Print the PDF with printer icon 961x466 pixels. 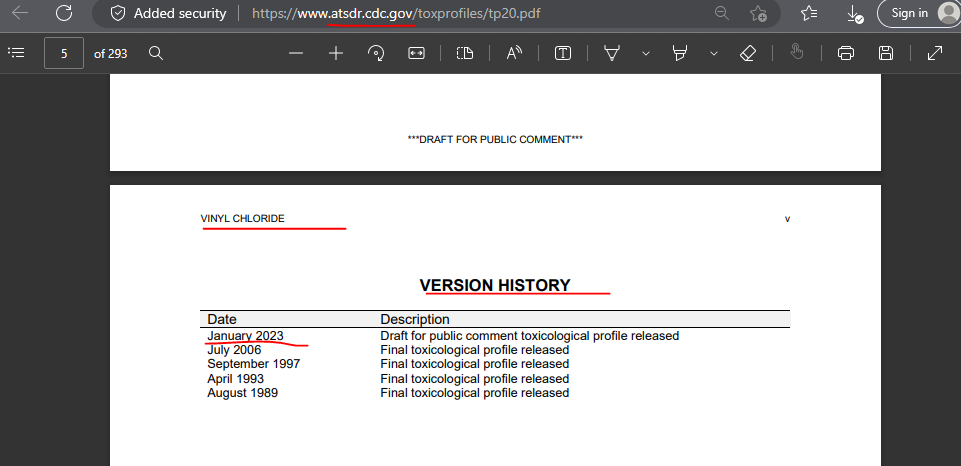(x=846, y=53)
